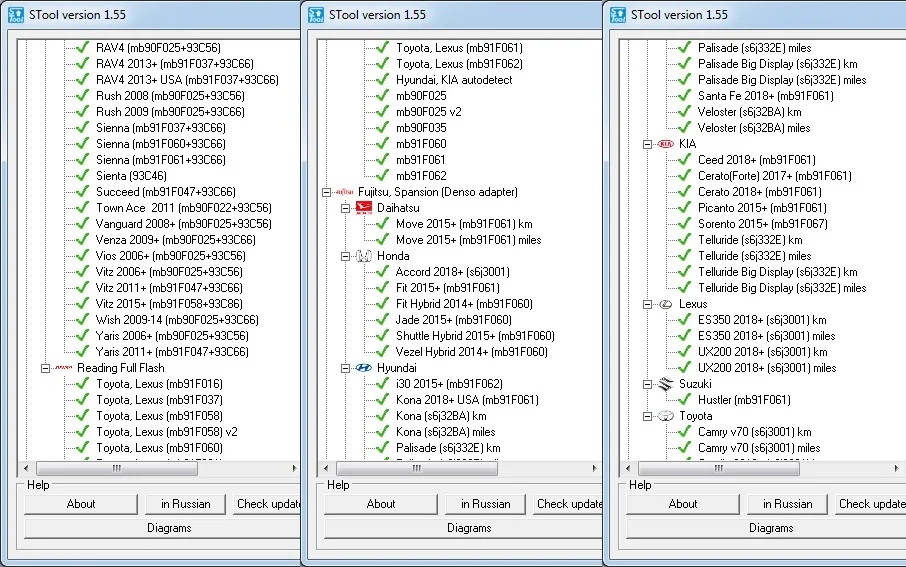Click green checkmark beside Sorento 2015+ (mb91F067)

pyautogui.click(x=684, y=223)
